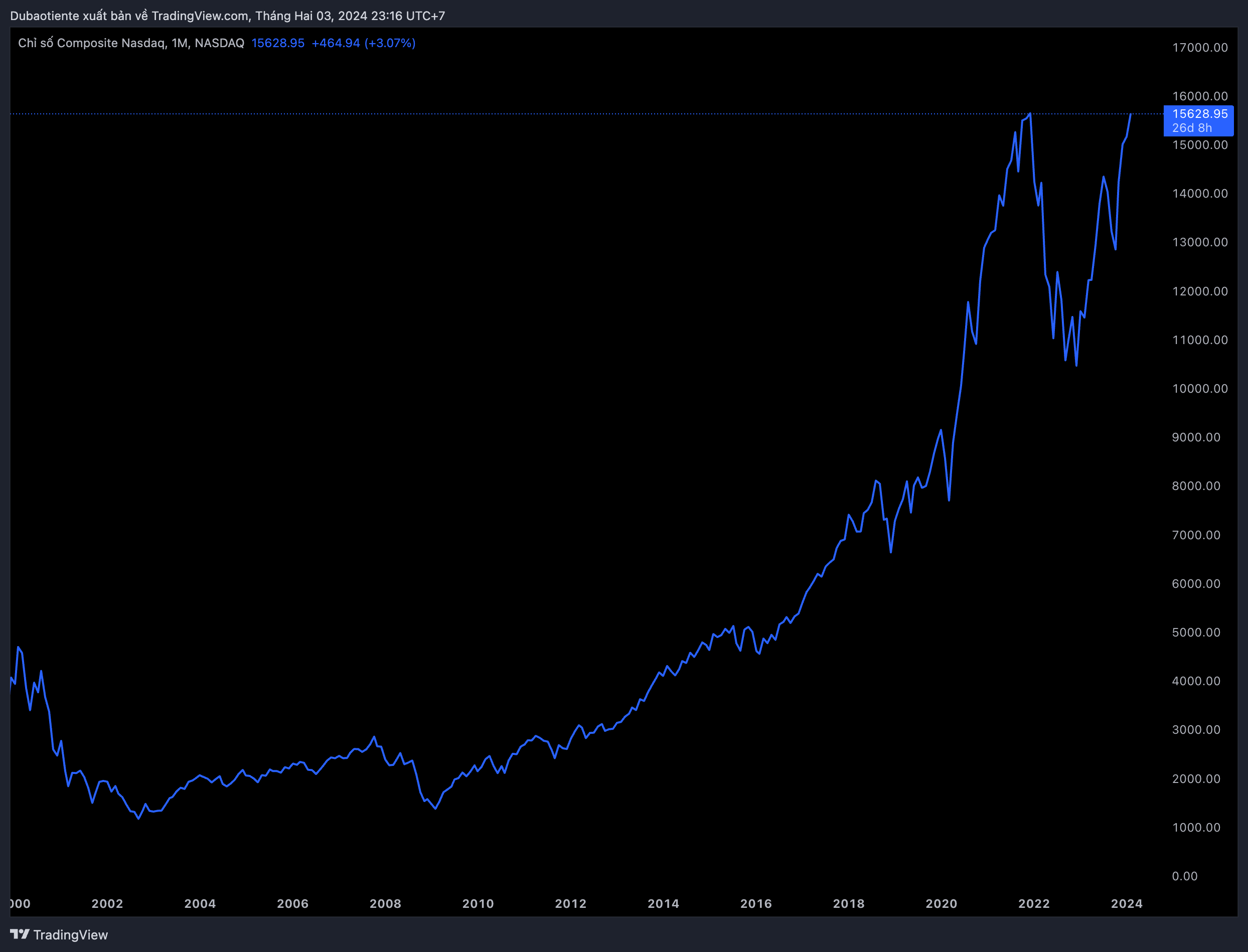
Task: Click the 2002 label on time axis
Action: [107, 904]
